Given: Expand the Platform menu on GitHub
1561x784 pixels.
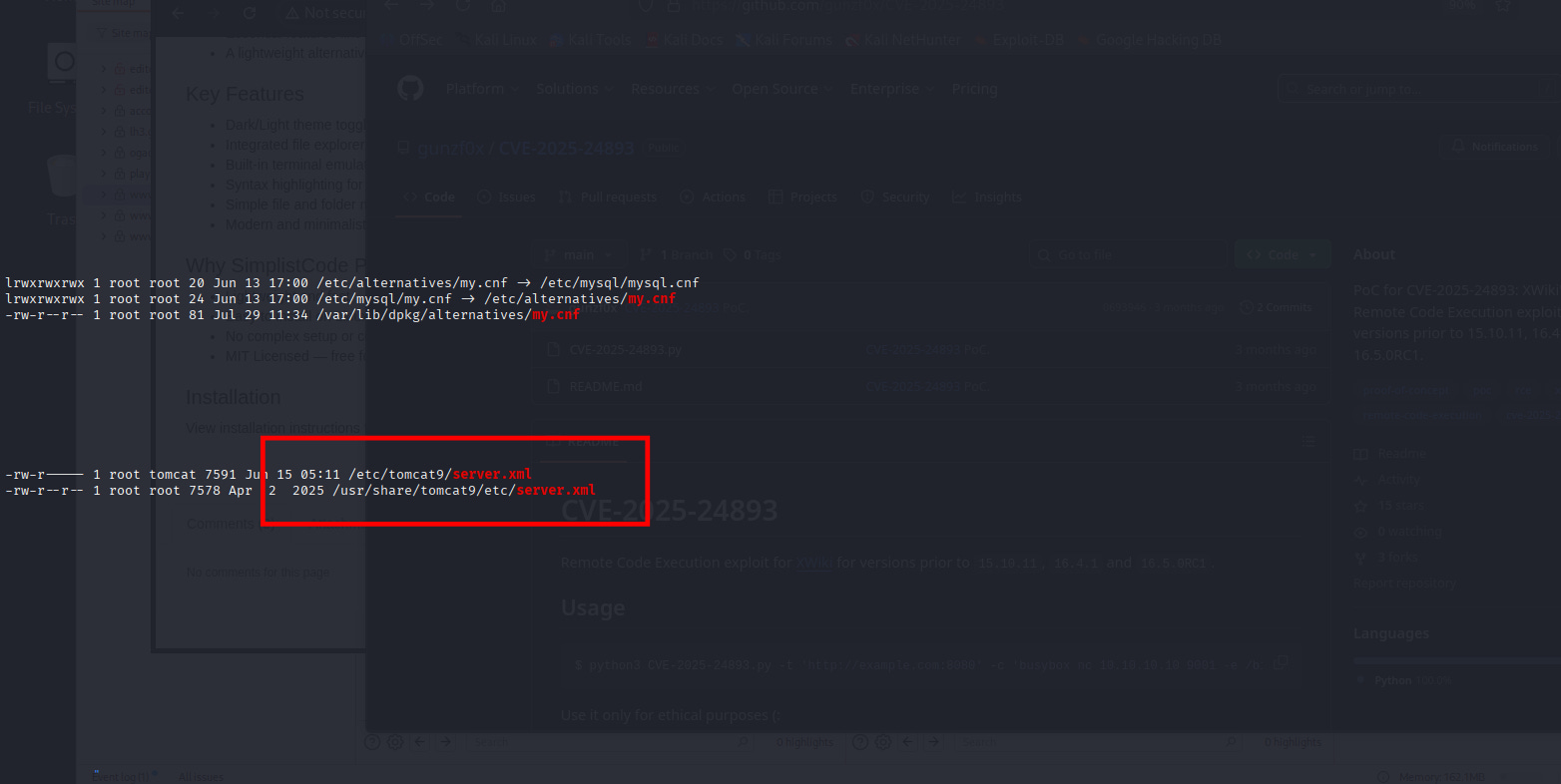Looking at the screenshot, I should (482, 89).
